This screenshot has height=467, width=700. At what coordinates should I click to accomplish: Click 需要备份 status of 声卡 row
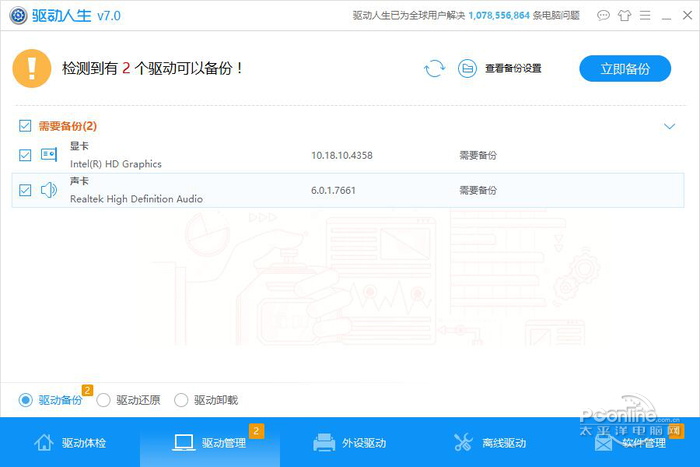(x=478, y=191)
